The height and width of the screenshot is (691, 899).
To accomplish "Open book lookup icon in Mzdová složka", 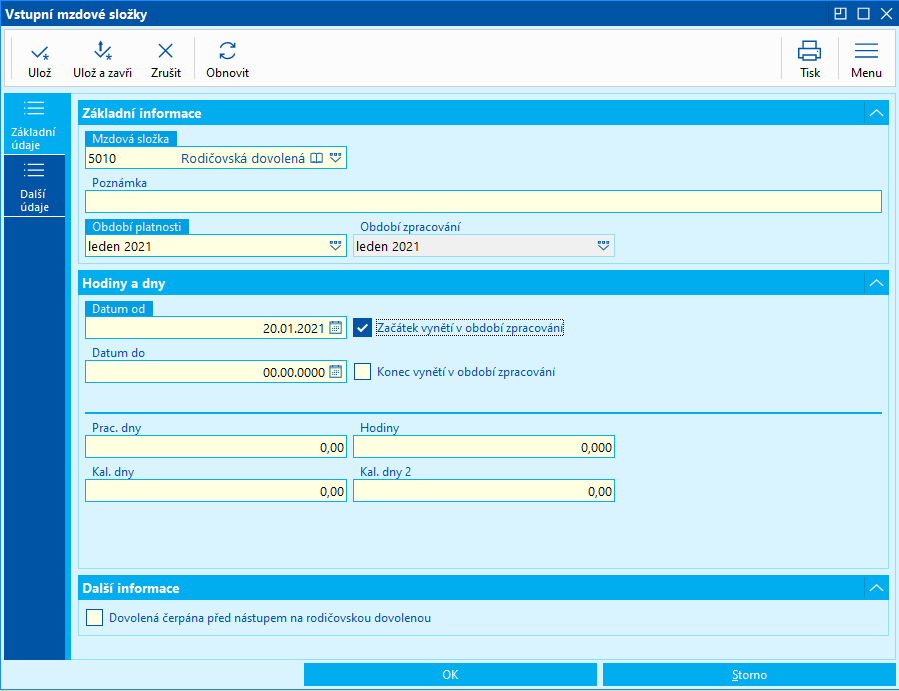I will (317, 158).
